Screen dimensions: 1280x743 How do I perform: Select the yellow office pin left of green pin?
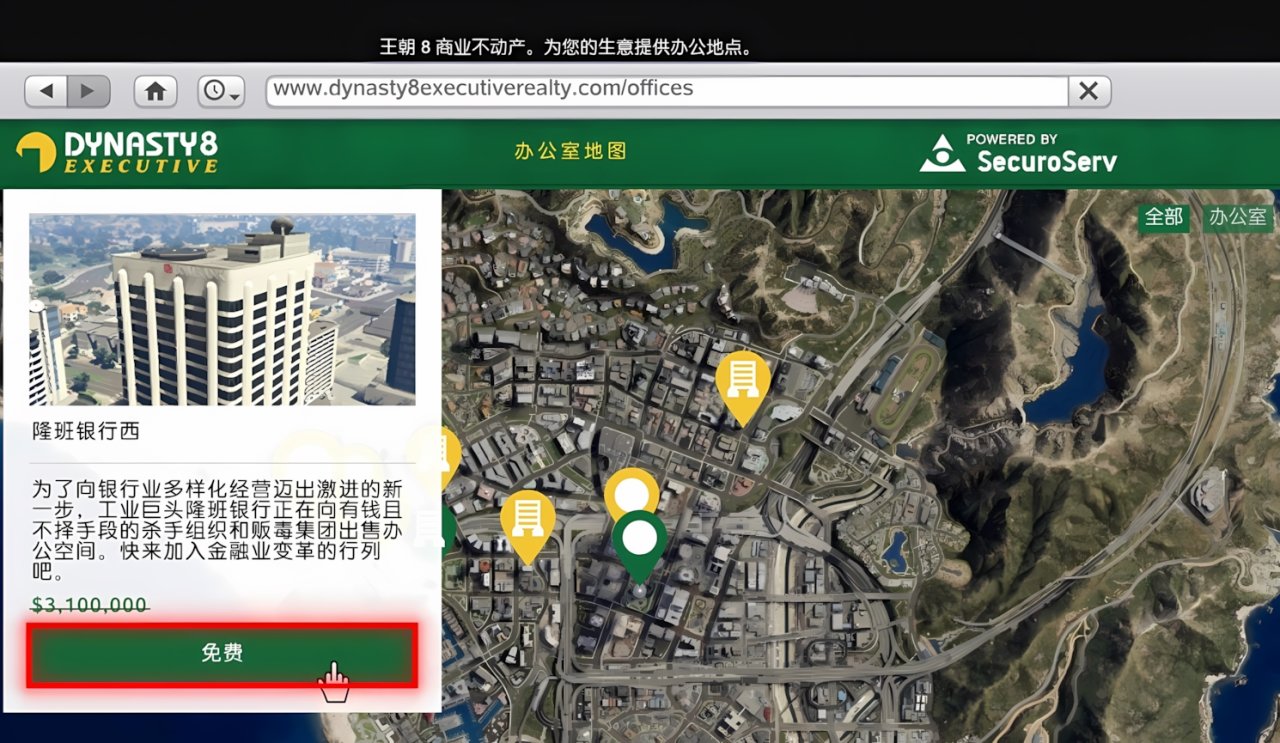coord(528,526)
